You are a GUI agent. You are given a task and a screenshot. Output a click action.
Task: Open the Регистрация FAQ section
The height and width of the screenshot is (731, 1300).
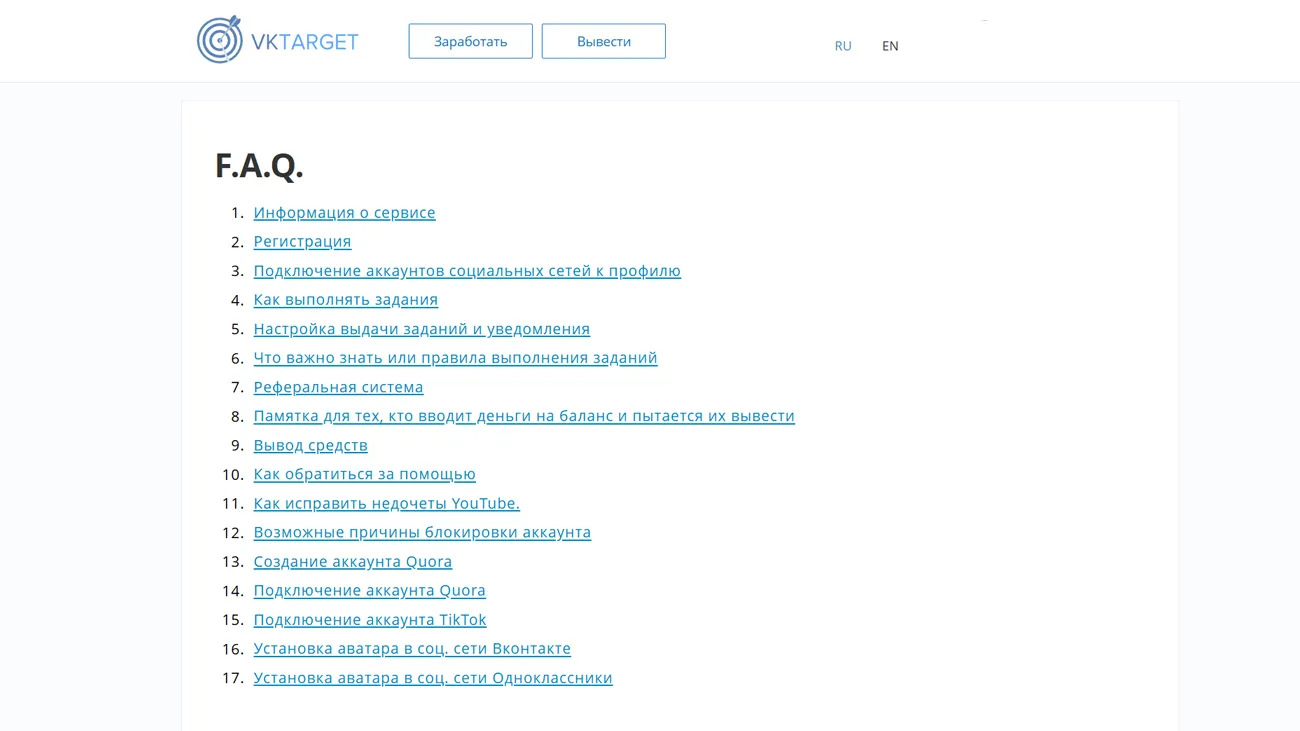pyautogui.click(x=302, y=242)
